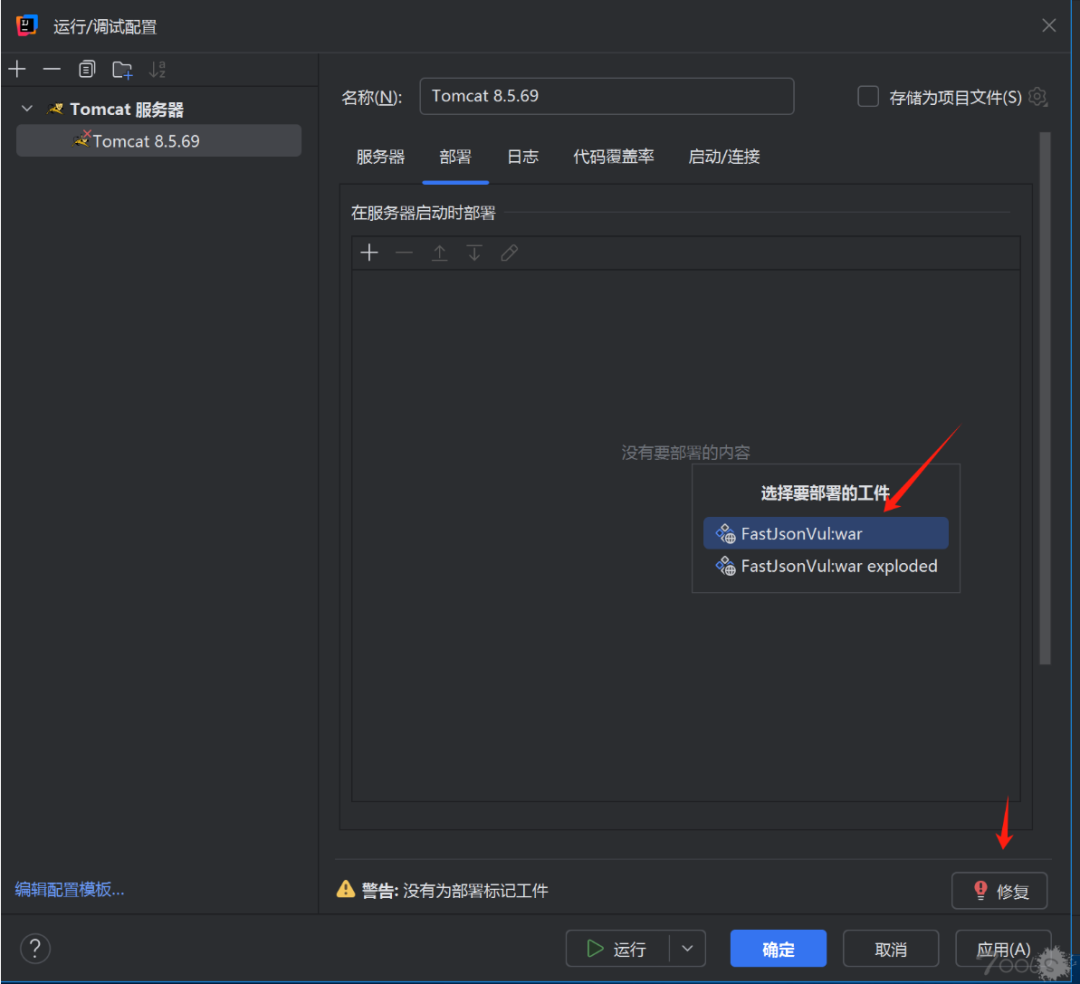Close the 运行/调试配置 dialog
1080x984 pixels.
click(1048, 25)
